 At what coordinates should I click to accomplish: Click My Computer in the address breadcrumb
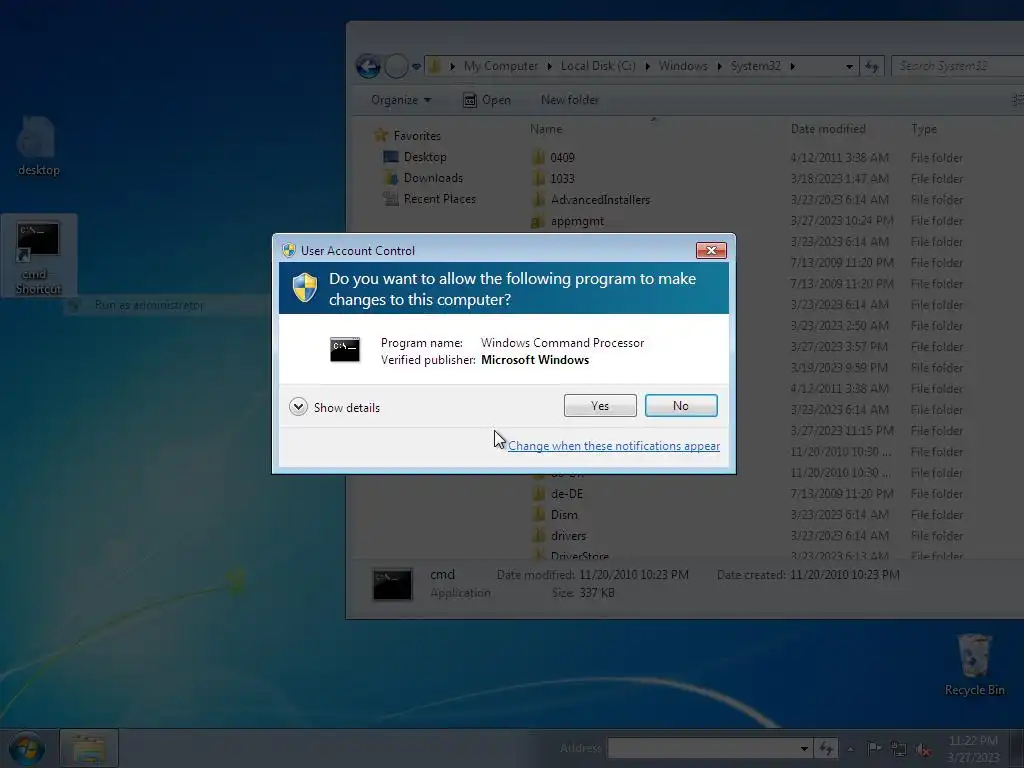tap(501, 66)
